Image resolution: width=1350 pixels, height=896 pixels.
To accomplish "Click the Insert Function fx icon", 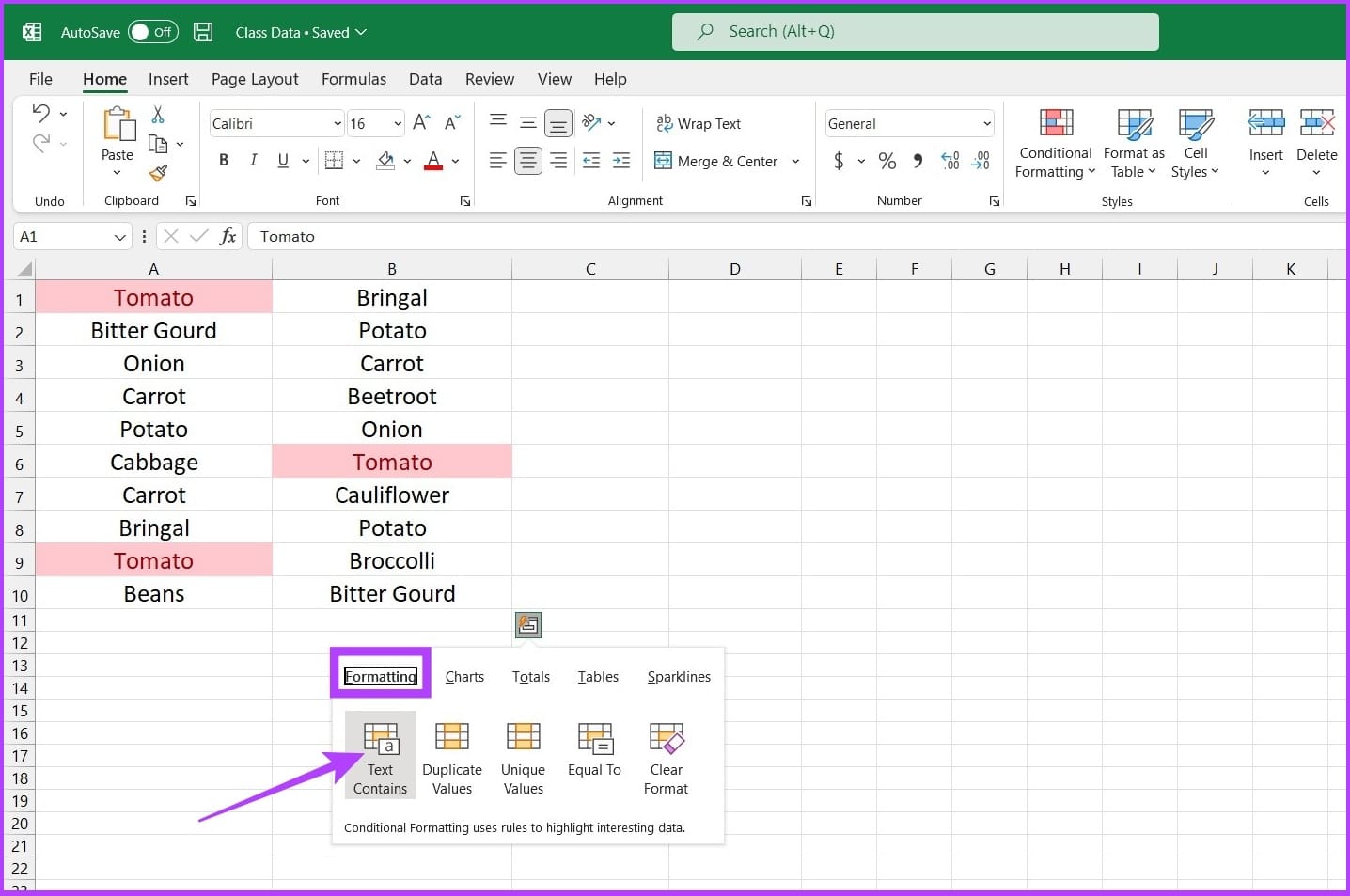I will [x=228, y=237].
